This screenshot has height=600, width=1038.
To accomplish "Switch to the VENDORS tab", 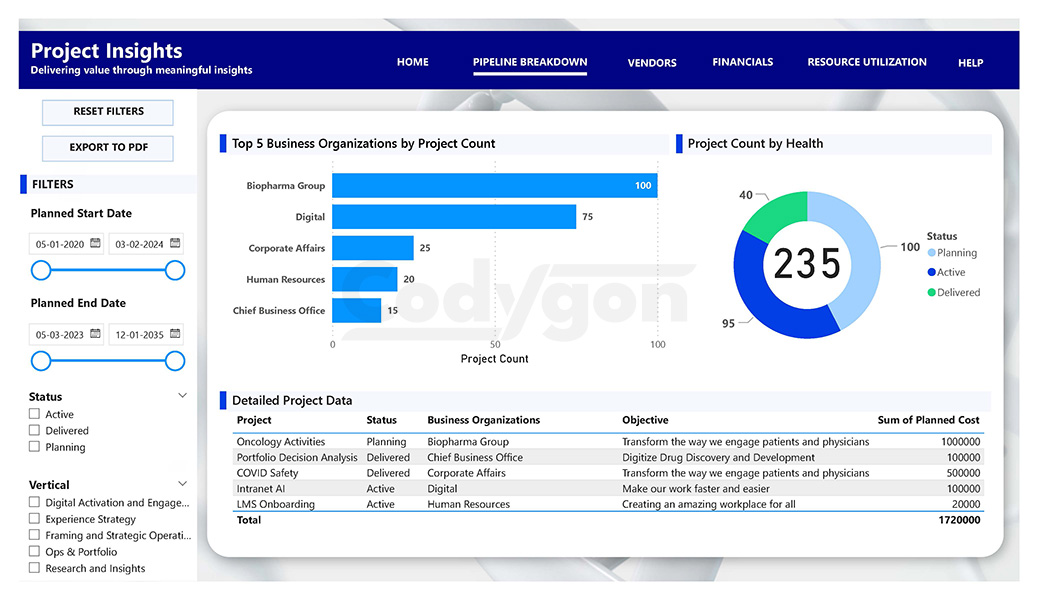I will tap(651, 62).
